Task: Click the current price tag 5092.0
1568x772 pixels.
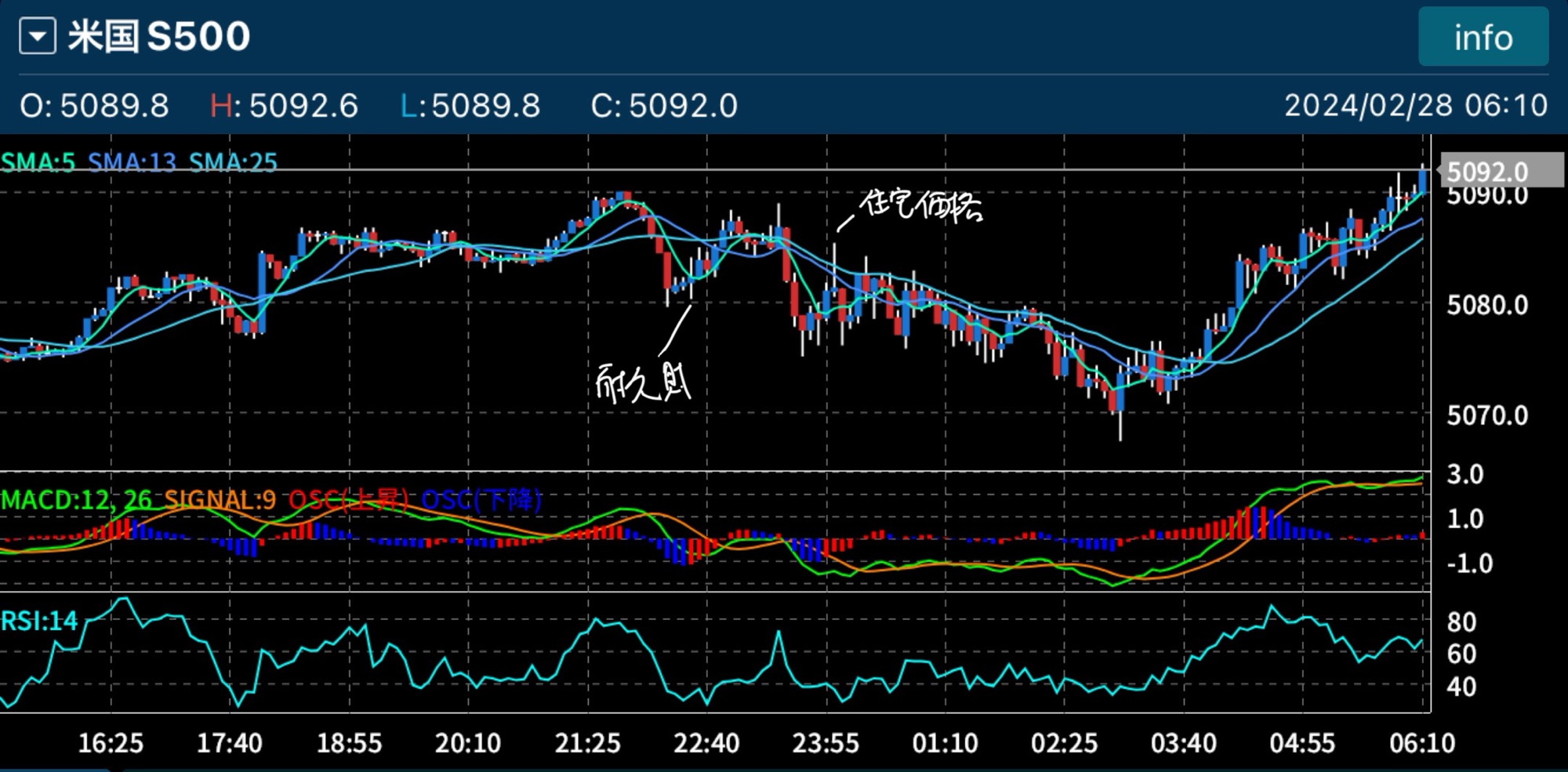Action: coord(1487,171)
